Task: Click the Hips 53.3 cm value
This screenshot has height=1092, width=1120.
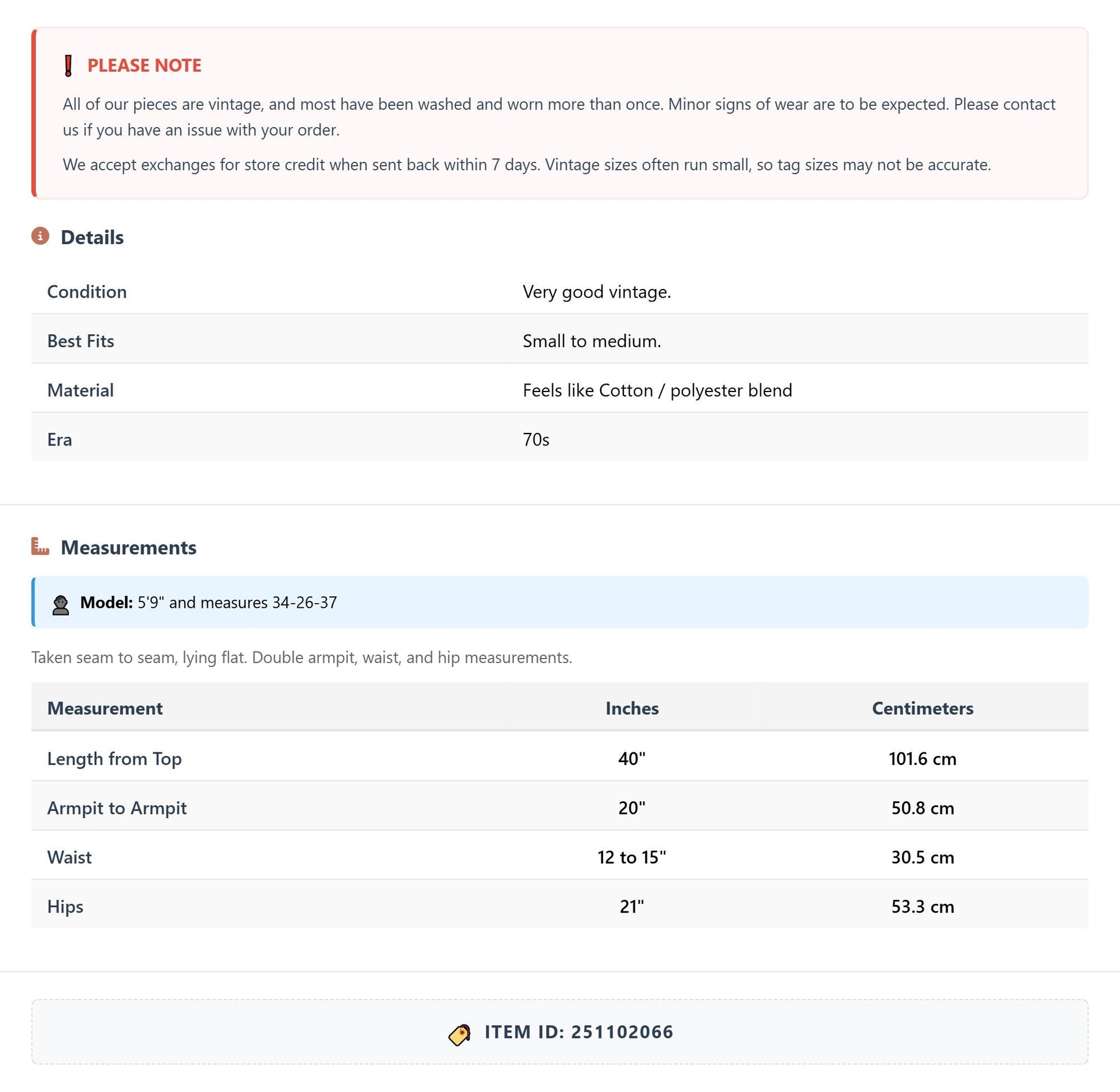Action: [x=923, y=907]
